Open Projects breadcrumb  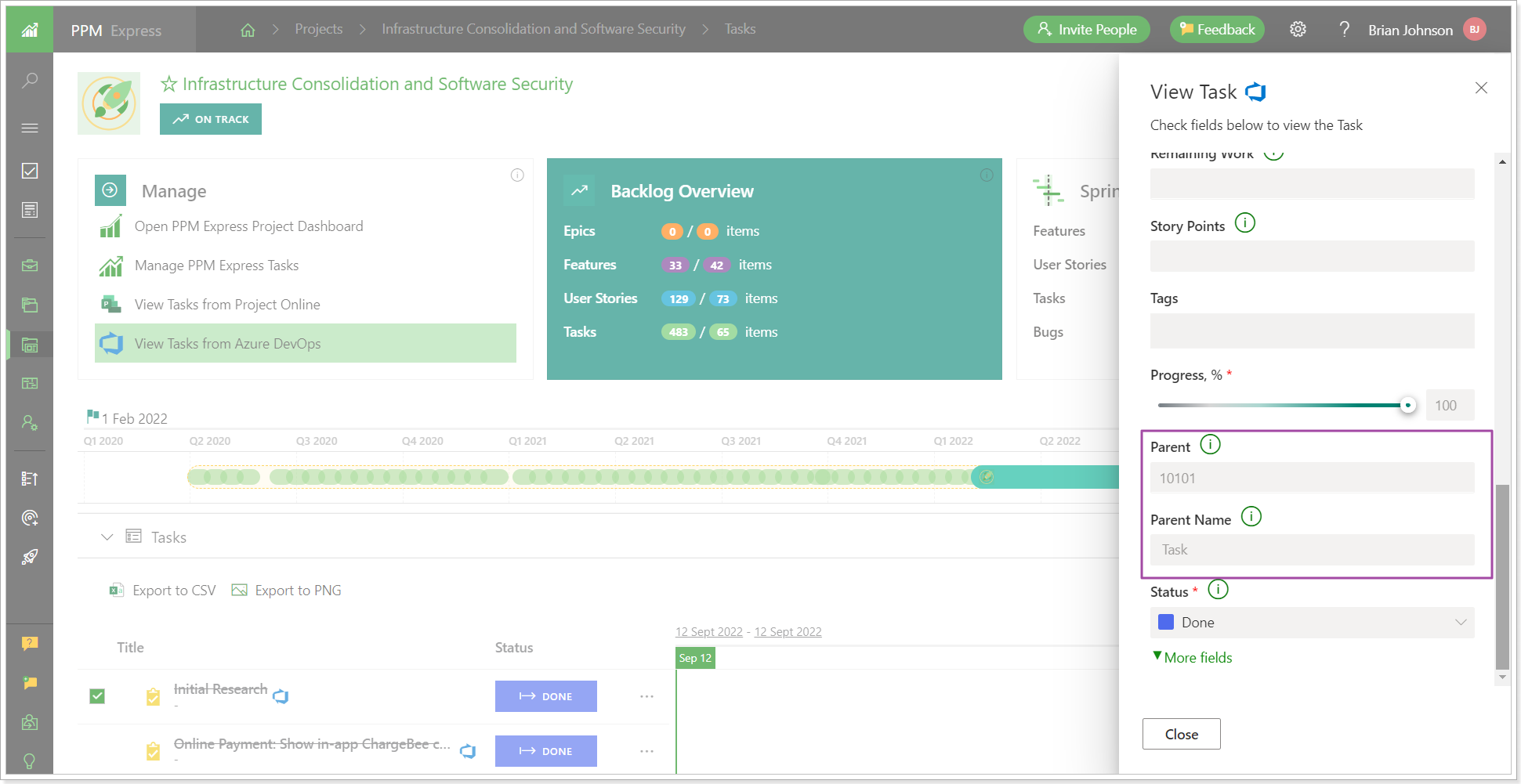319,29
